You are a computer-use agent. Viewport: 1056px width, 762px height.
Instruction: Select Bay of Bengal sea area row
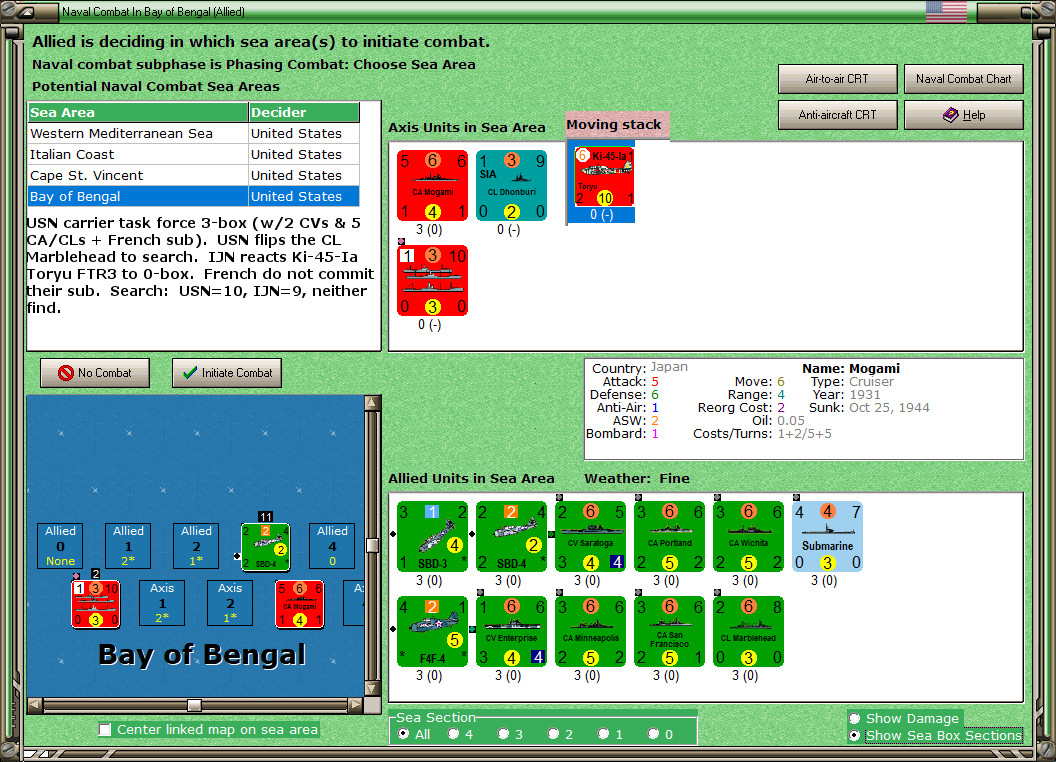194,196
